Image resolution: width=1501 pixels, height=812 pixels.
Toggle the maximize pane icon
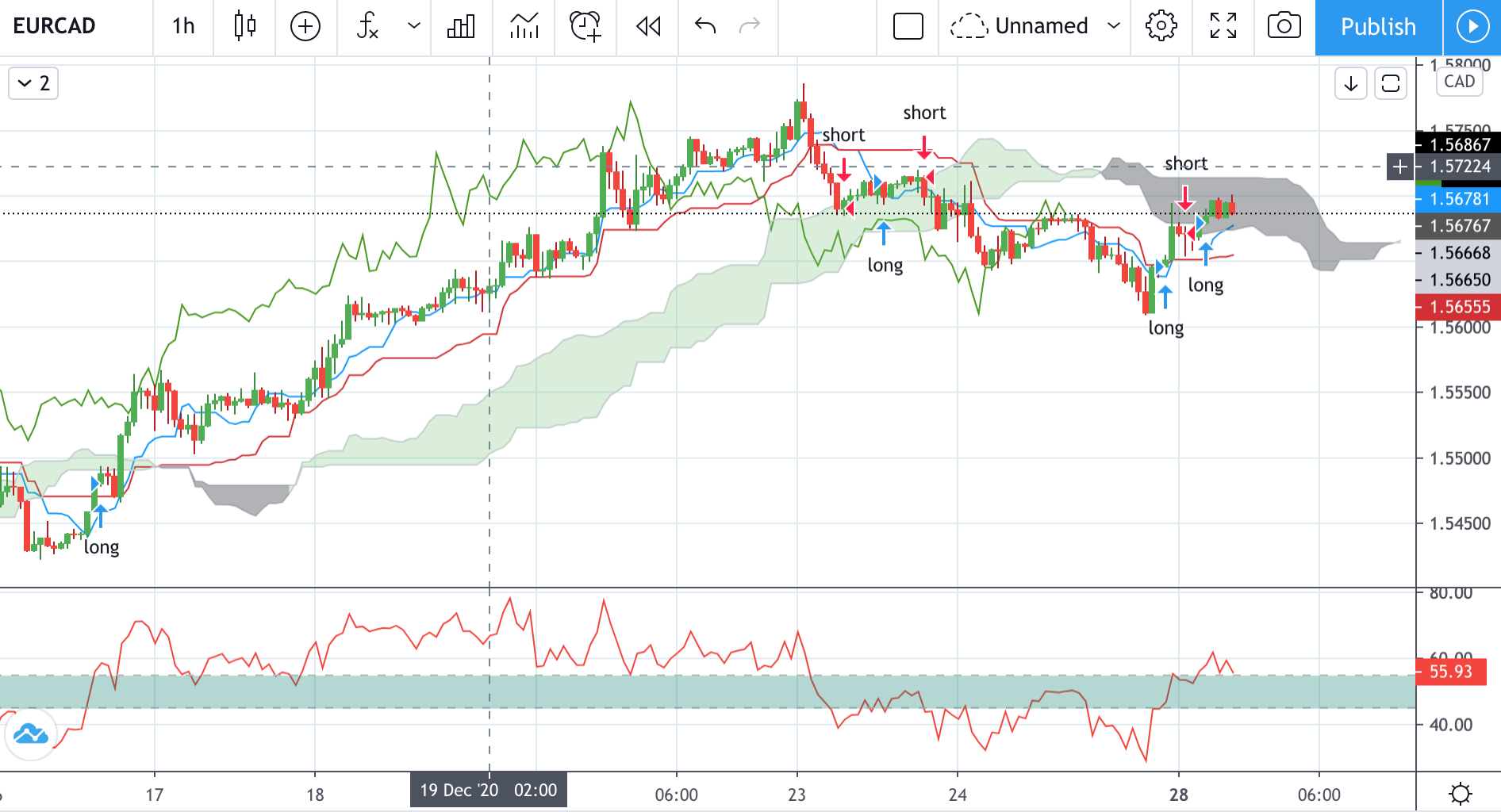coord(1391,83)
